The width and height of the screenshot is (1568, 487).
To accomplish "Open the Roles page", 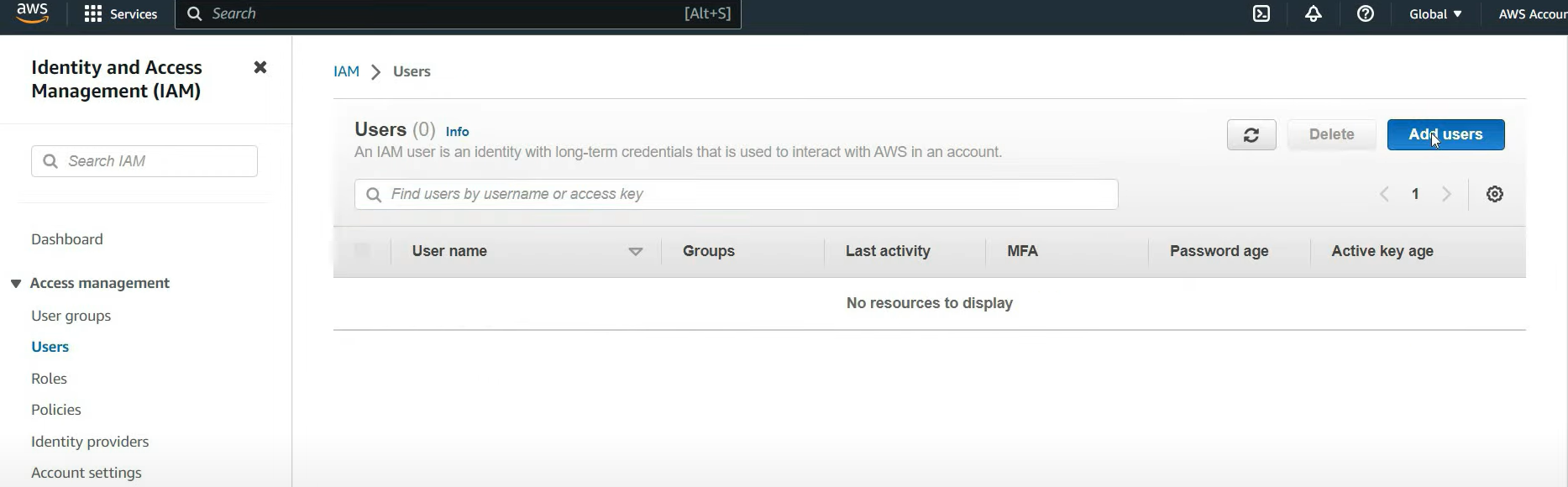I will coord(49,379).
